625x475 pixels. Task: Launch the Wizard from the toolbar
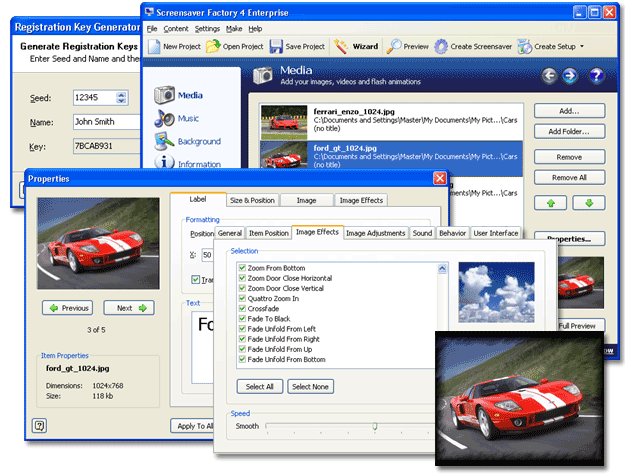click(x=342, y=47)
